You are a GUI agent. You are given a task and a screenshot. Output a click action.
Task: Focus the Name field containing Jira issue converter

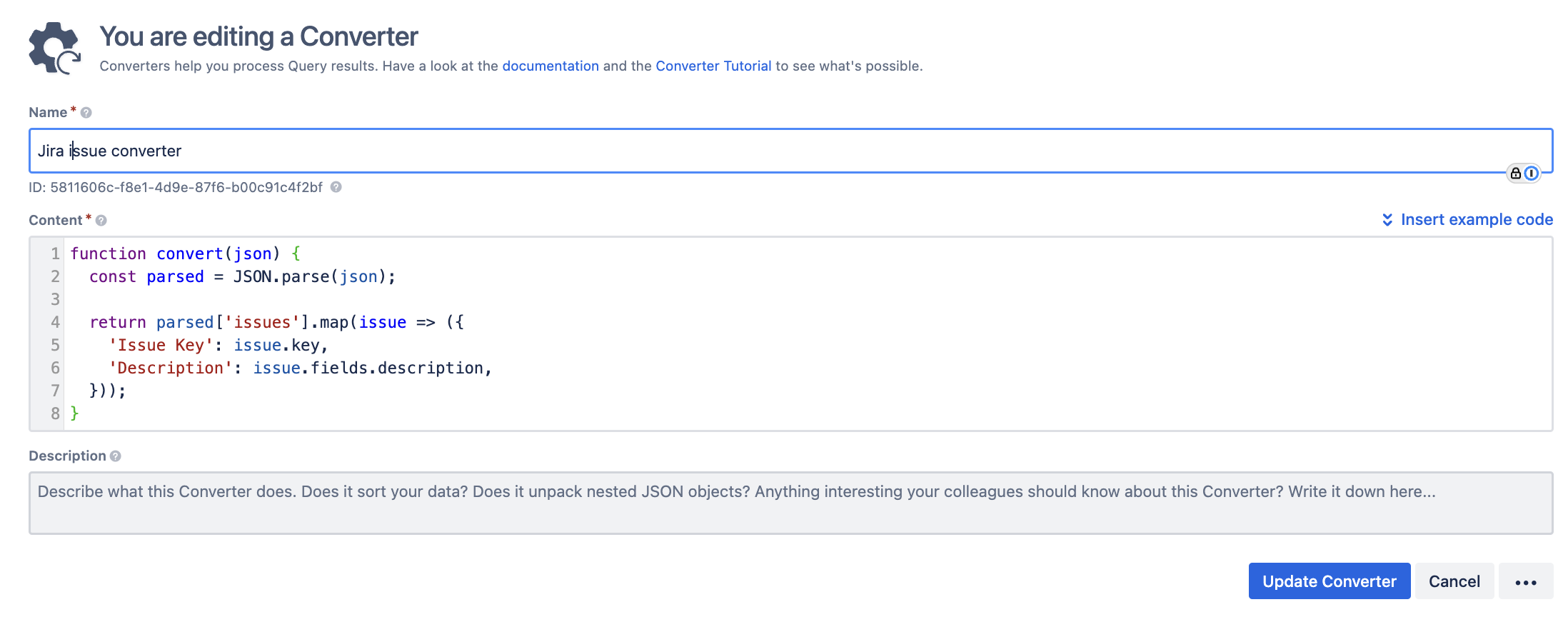click(714, 151)
